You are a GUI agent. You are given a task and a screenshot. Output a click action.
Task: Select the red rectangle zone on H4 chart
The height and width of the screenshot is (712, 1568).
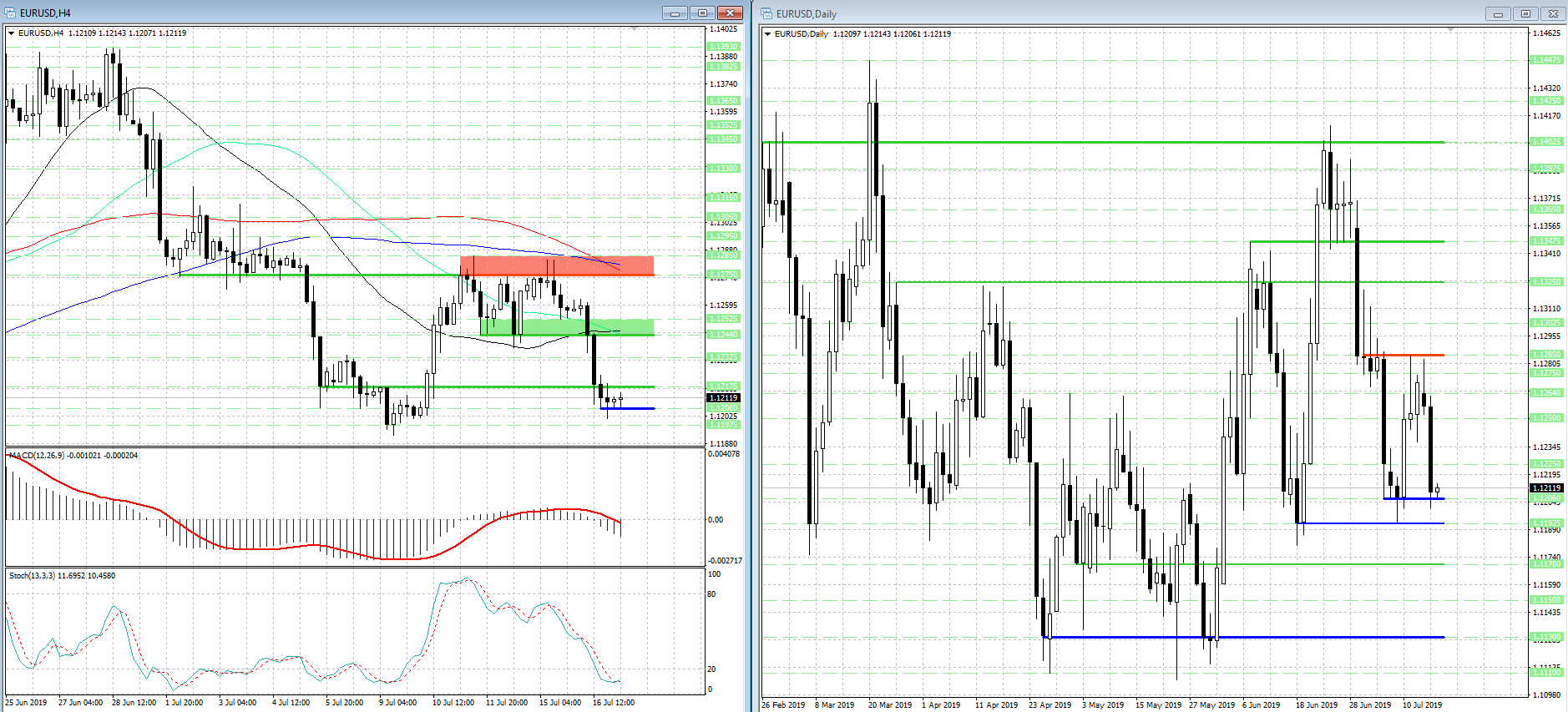tap(557, 265)
